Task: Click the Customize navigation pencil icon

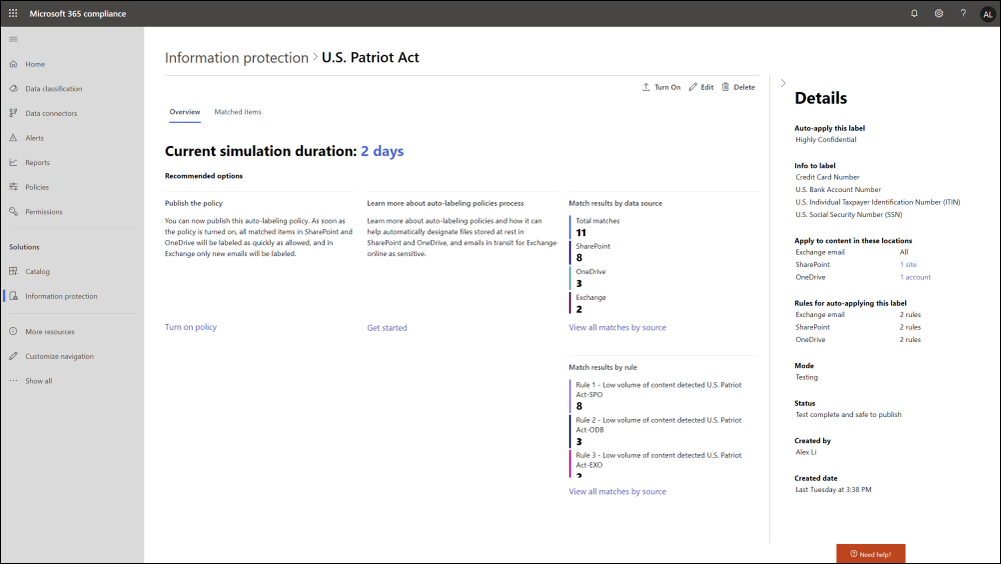Action: pos(13,356)
